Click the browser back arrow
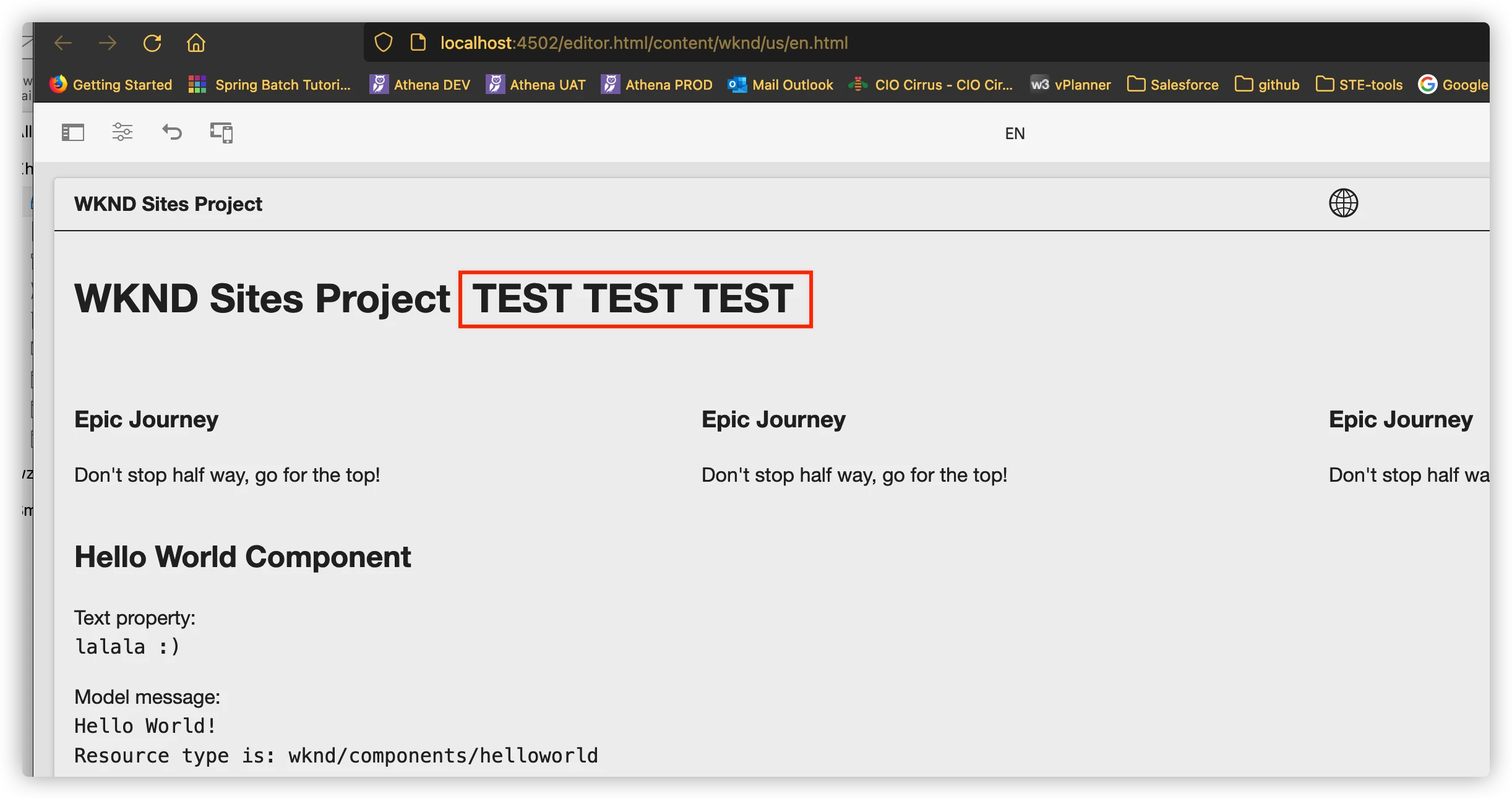Image resolution: width=1512 pixels, height=799 pixels. pos(63,43)
